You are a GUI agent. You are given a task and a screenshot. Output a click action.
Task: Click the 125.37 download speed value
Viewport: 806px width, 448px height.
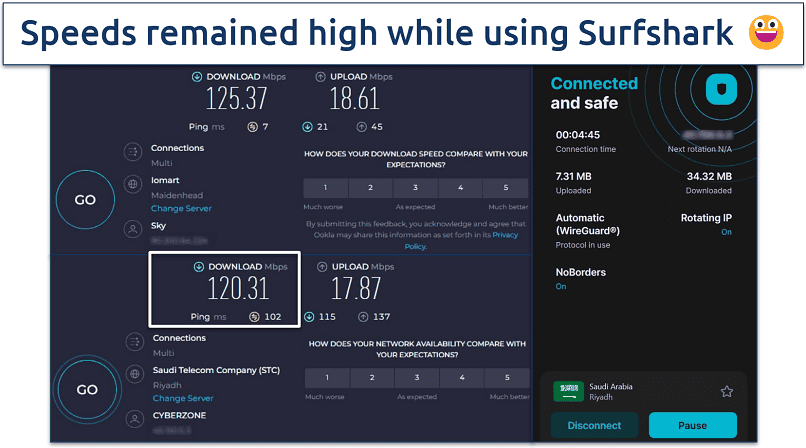point(236,99)
